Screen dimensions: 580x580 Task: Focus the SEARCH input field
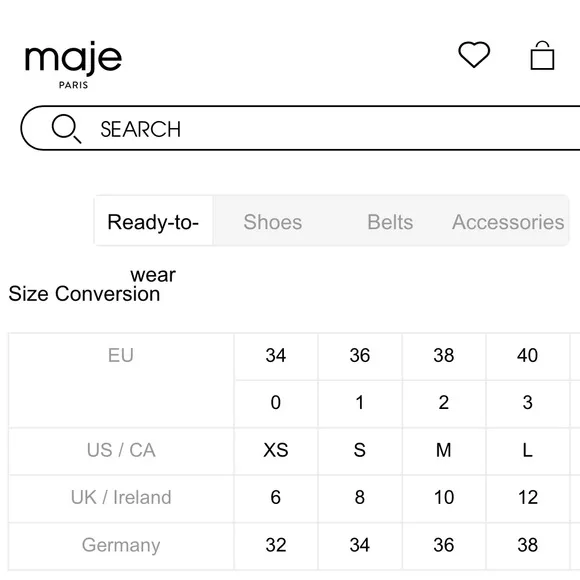click(x=300, y=128)
